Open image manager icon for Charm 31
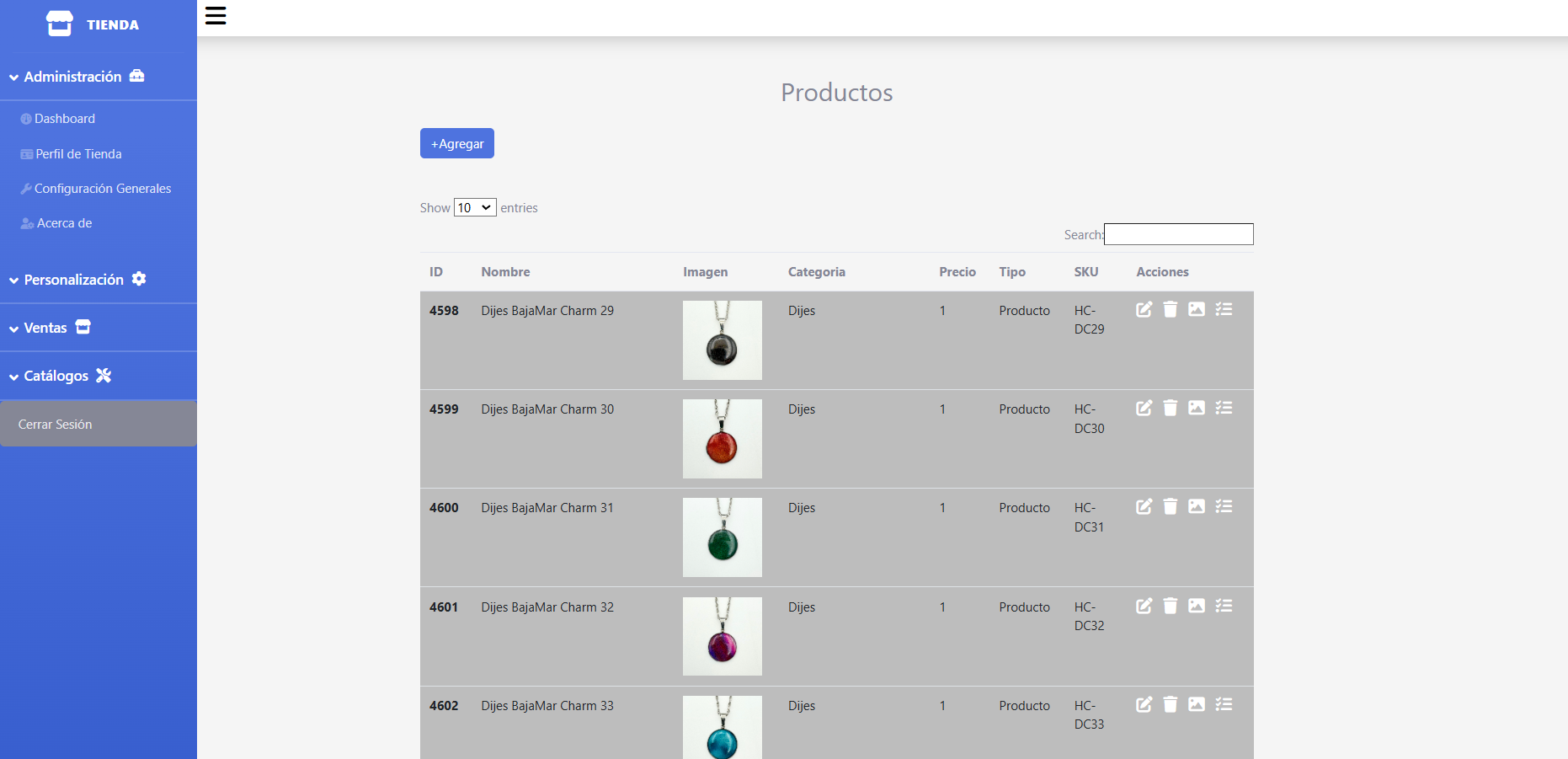Image resolution: width=1568 pixels, height=759 pixels. 1196,506
